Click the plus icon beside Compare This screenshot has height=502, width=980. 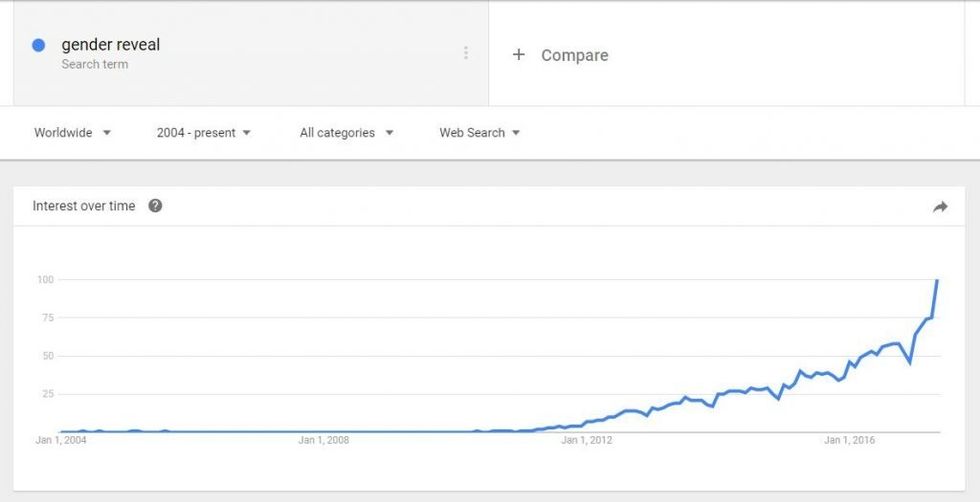pos(518,55)
